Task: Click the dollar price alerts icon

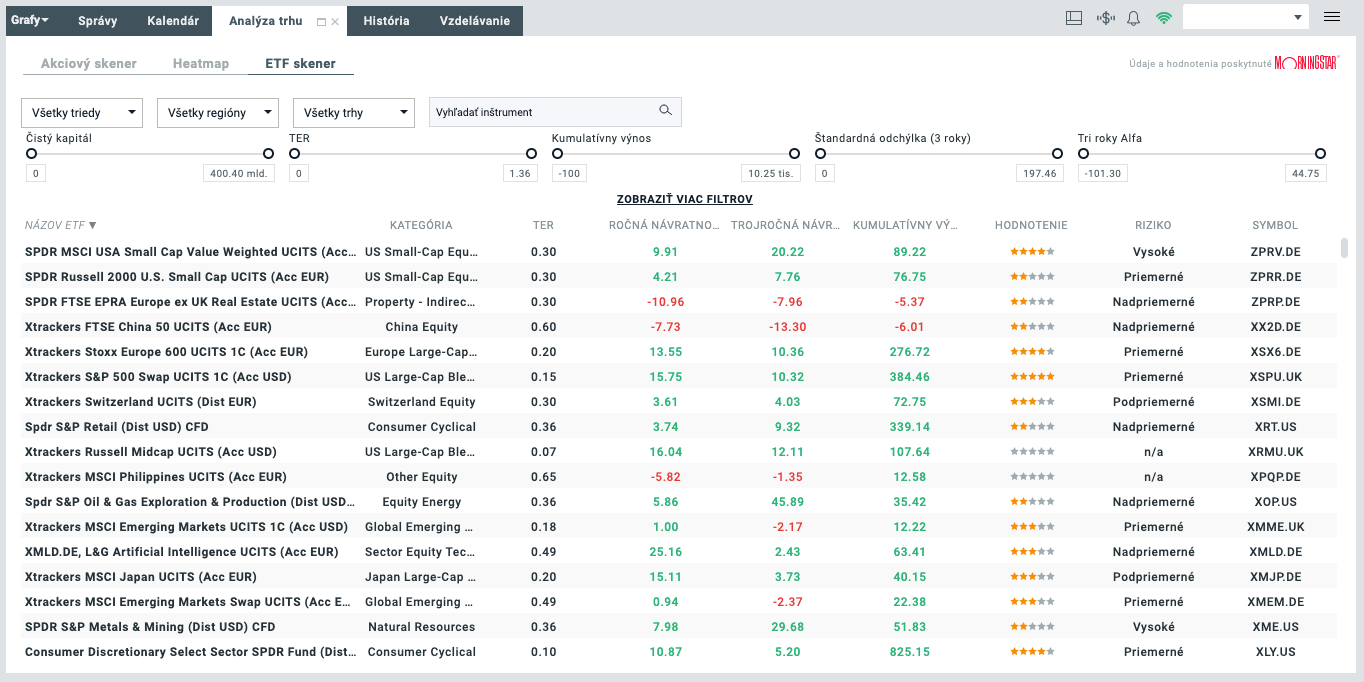Action: coord(1105,18)
